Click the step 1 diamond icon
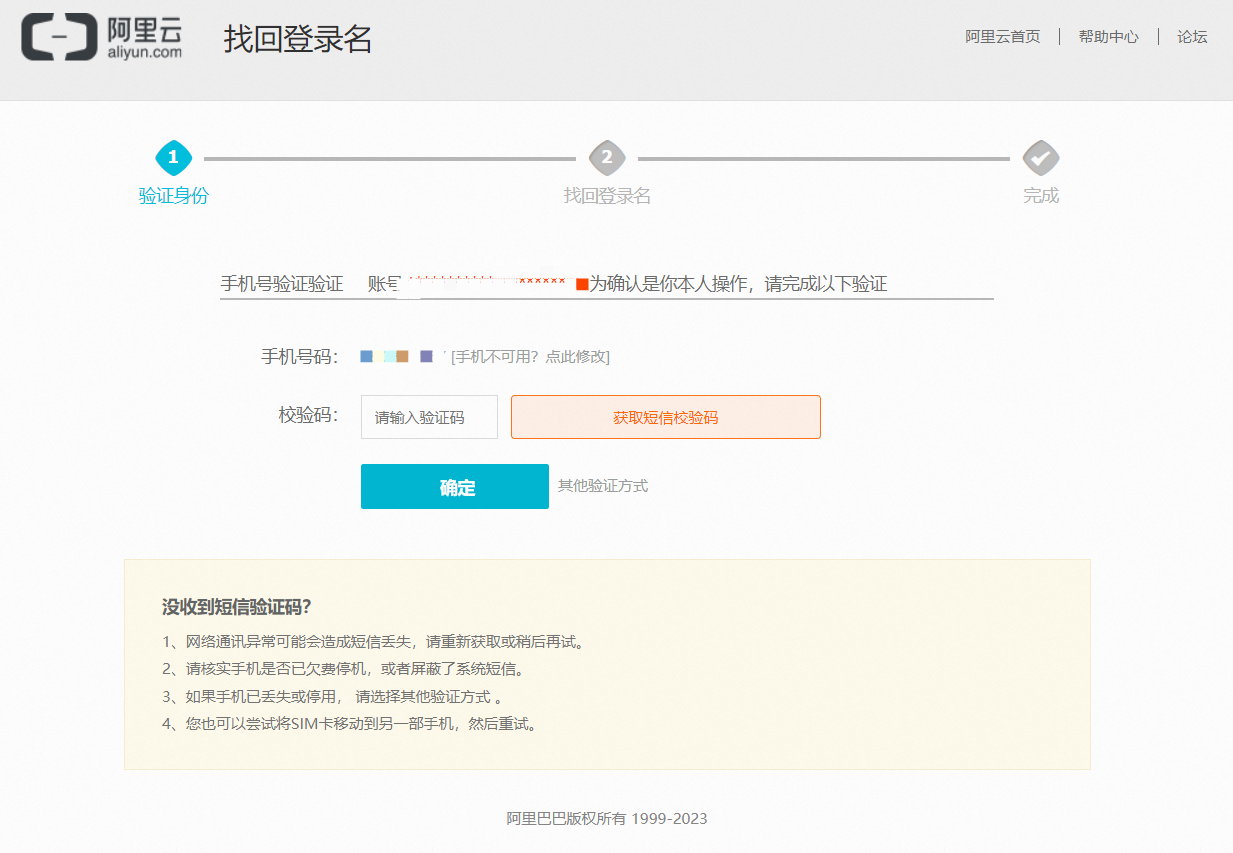Screen dimensions: 1233x853 173,158
